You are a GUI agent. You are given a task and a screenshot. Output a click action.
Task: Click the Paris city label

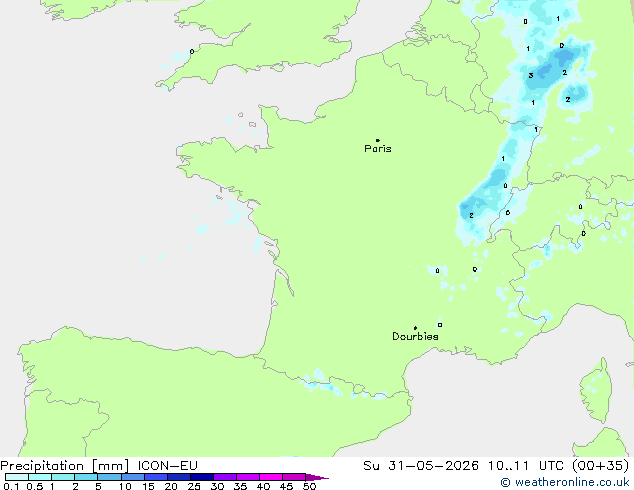point(378,149)
